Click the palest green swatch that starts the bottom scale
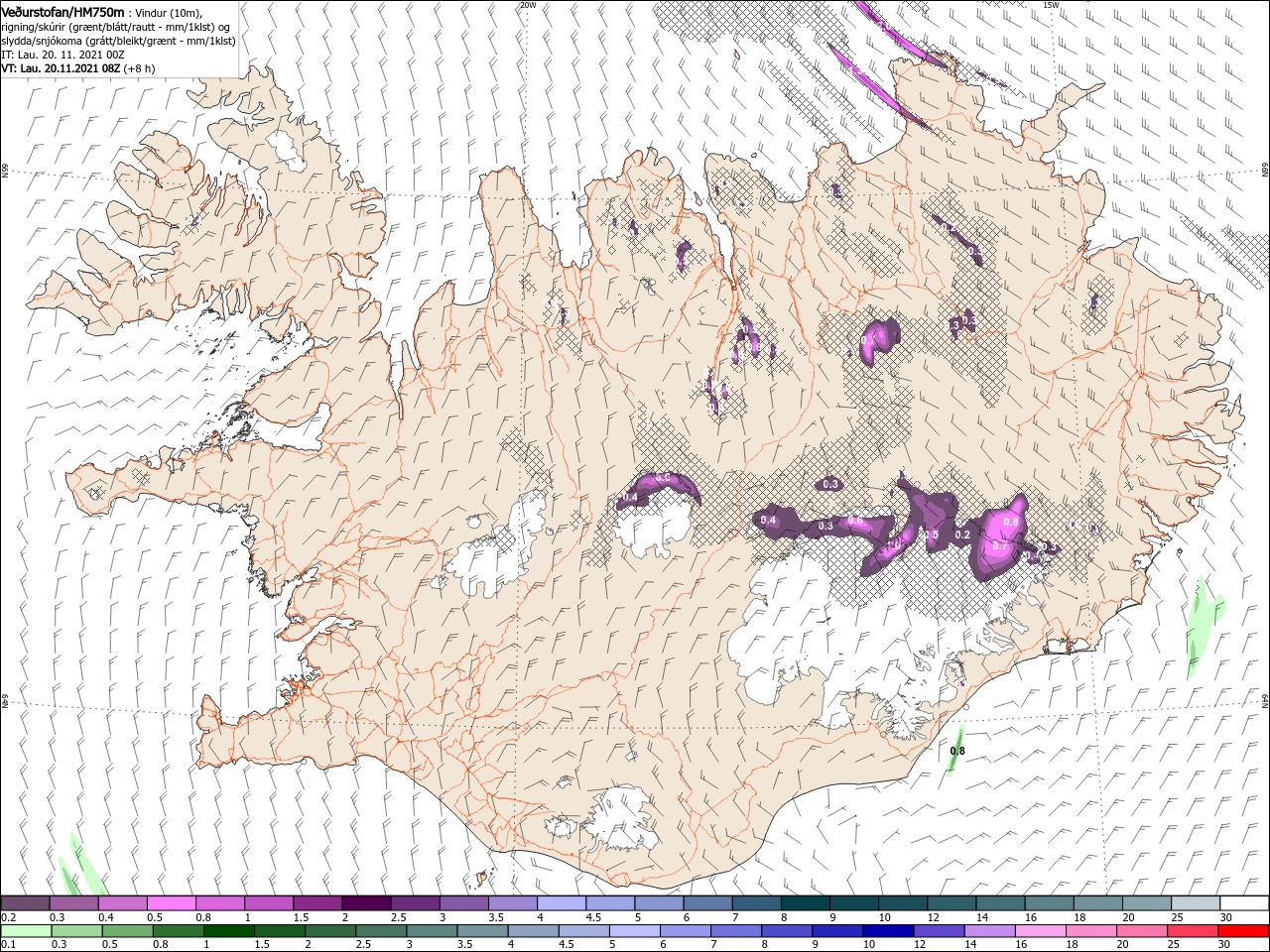1270x952 pixels. (x=25, y=931)
